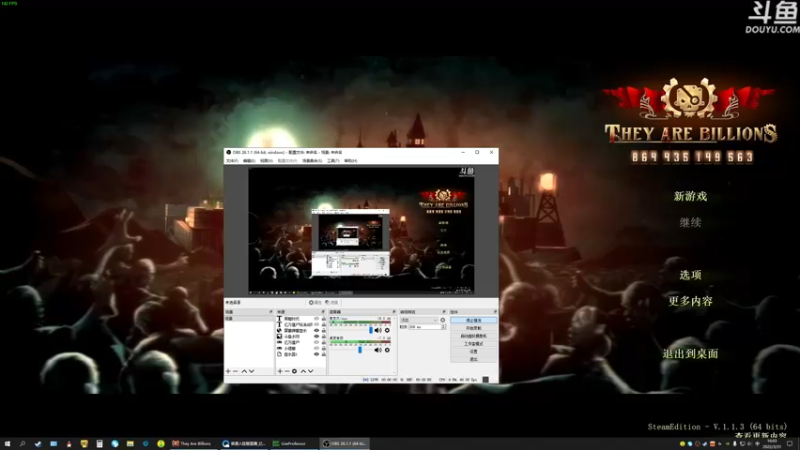This screenshot has height=450, width=800.
Task: Toggle the lock on the bottom display capture source
Action: (323, 354)
